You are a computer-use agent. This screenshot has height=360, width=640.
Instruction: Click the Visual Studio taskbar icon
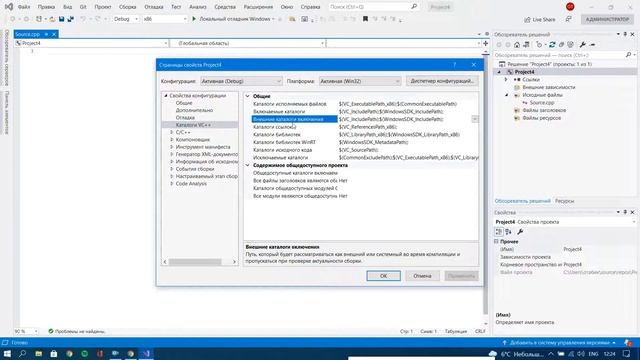point(146,354)
